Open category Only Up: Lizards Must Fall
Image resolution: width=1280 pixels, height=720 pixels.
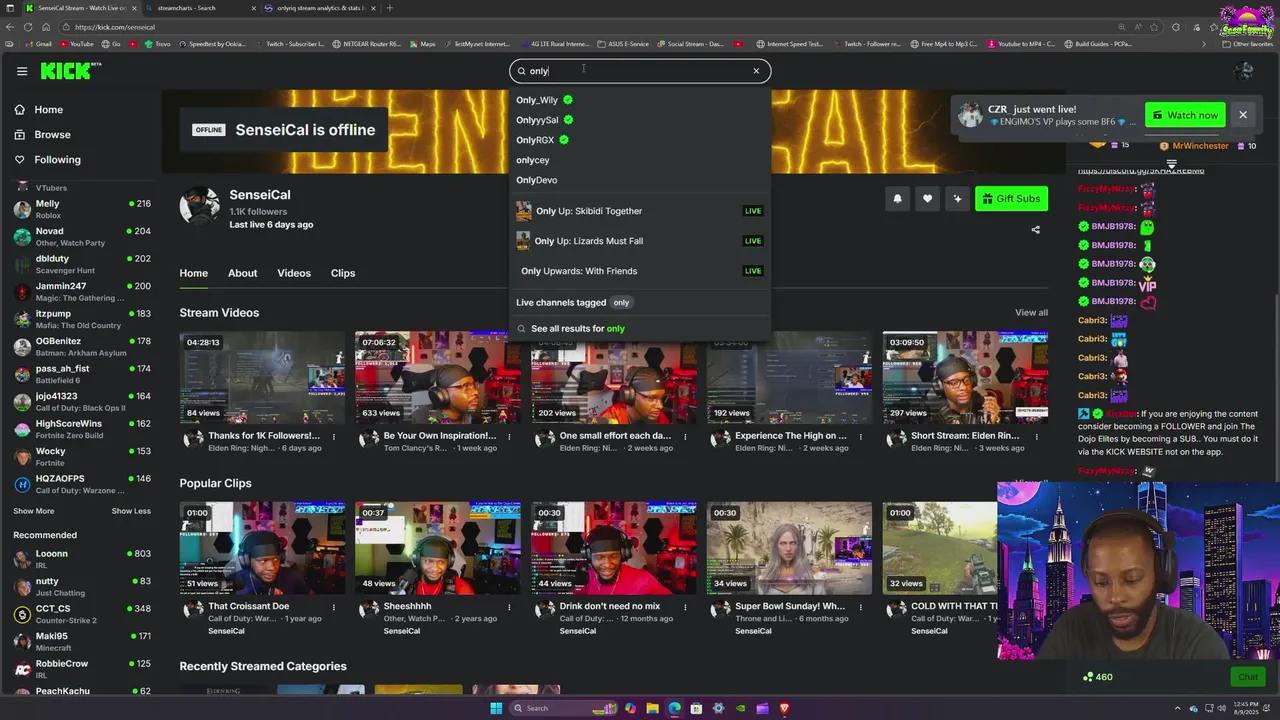[639, 241]
